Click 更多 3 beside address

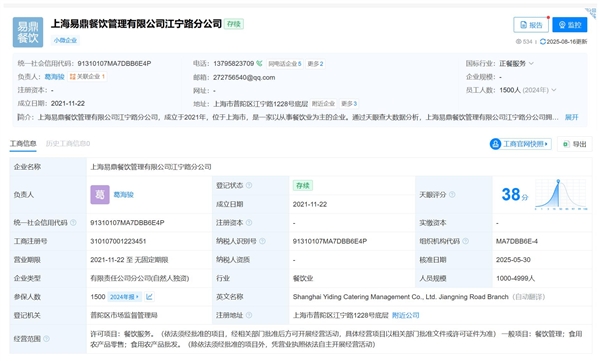pos(349,104)
